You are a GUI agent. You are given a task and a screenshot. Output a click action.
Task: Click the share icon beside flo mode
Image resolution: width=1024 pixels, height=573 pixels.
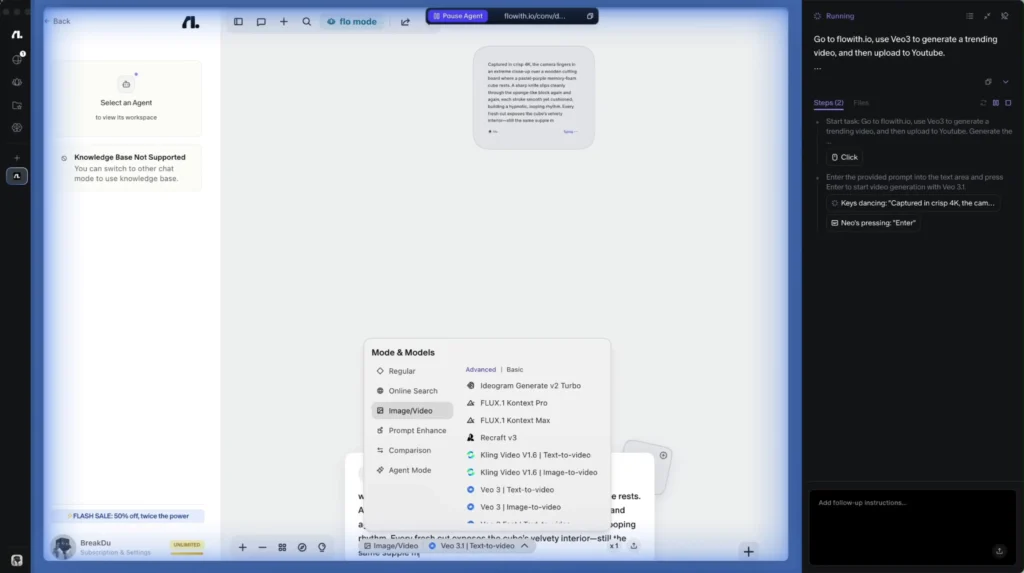405,22
